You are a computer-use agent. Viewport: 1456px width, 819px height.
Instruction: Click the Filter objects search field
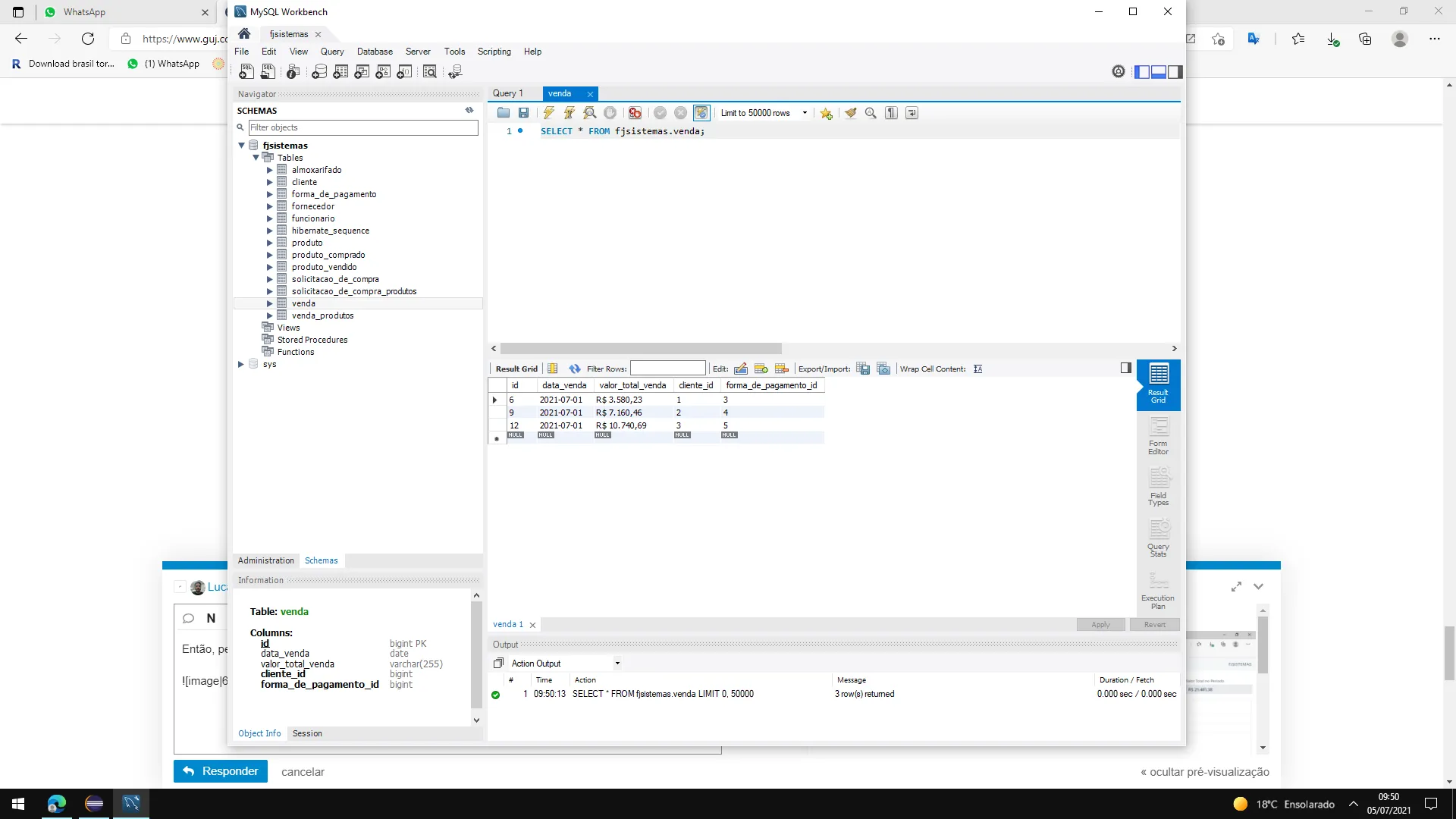[363, 127]
